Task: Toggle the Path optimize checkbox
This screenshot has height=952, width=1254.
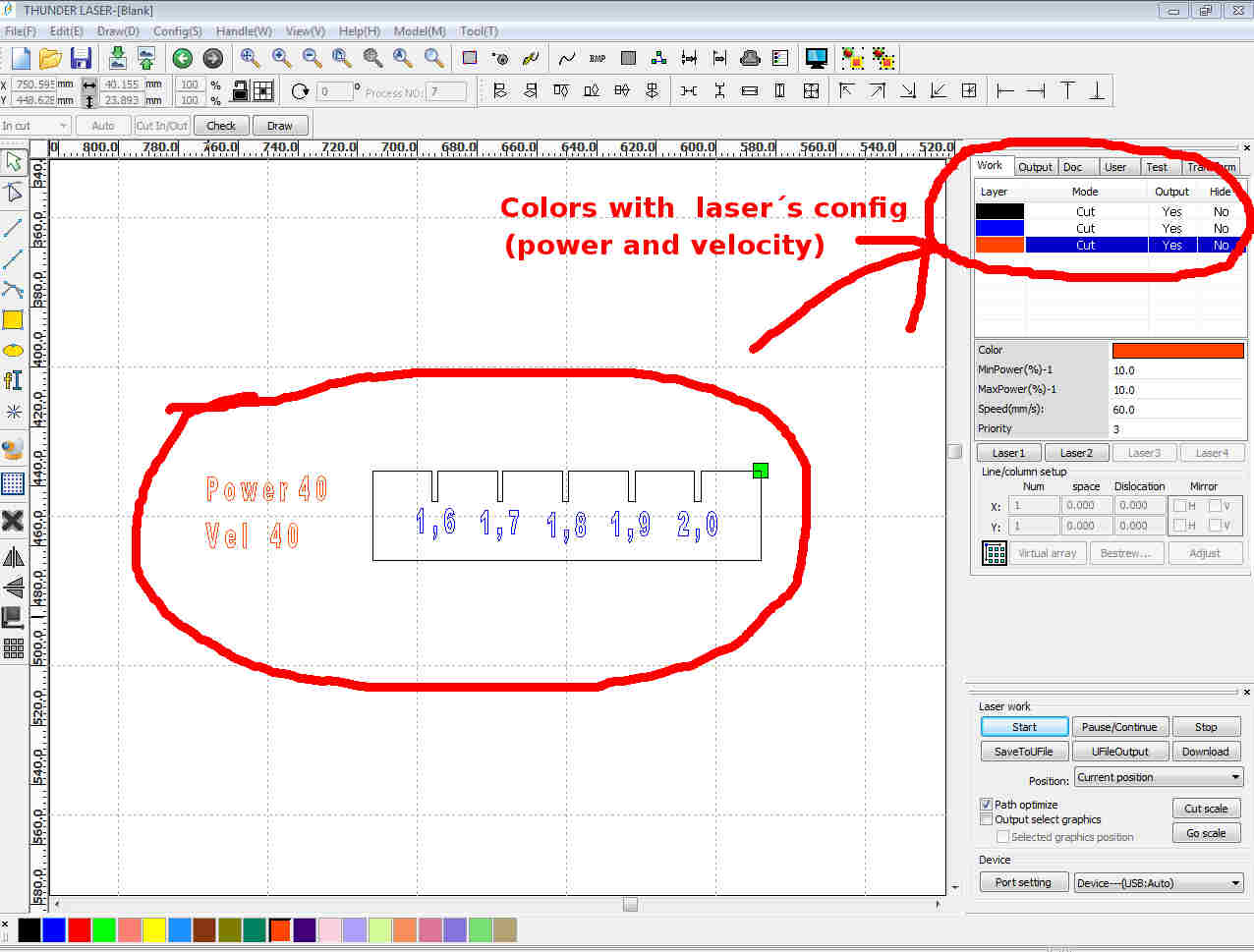Action: [986, 804]
